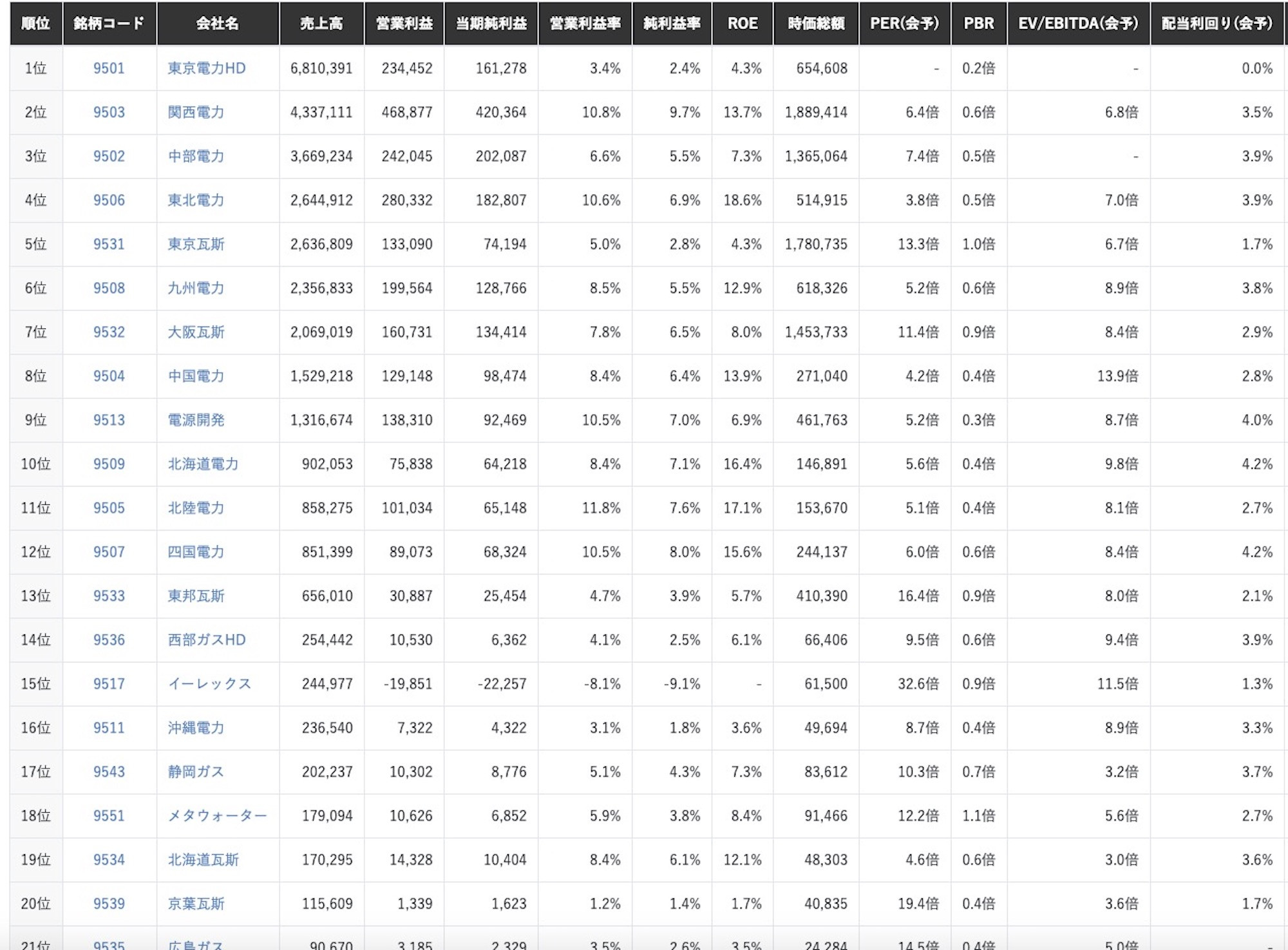Open stock code link 9506
The height and width of the screenshot is (950, 1288).
pos(109,200)
